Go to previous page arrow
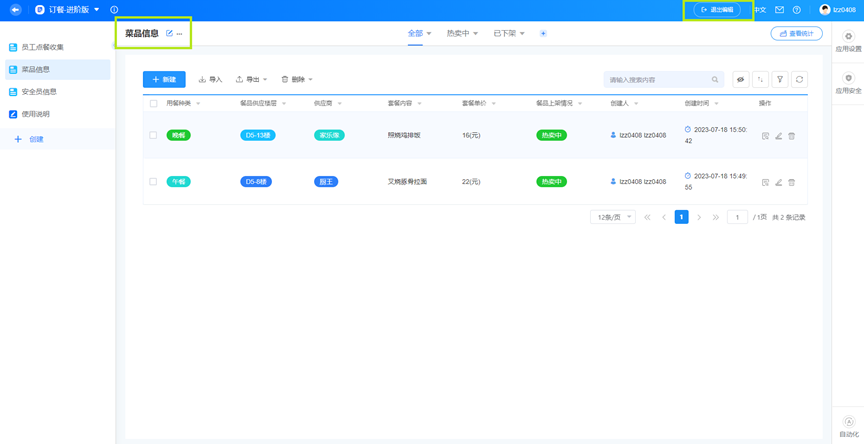The width and height of the screenshot is (864, 444). [x=664, y=217]
